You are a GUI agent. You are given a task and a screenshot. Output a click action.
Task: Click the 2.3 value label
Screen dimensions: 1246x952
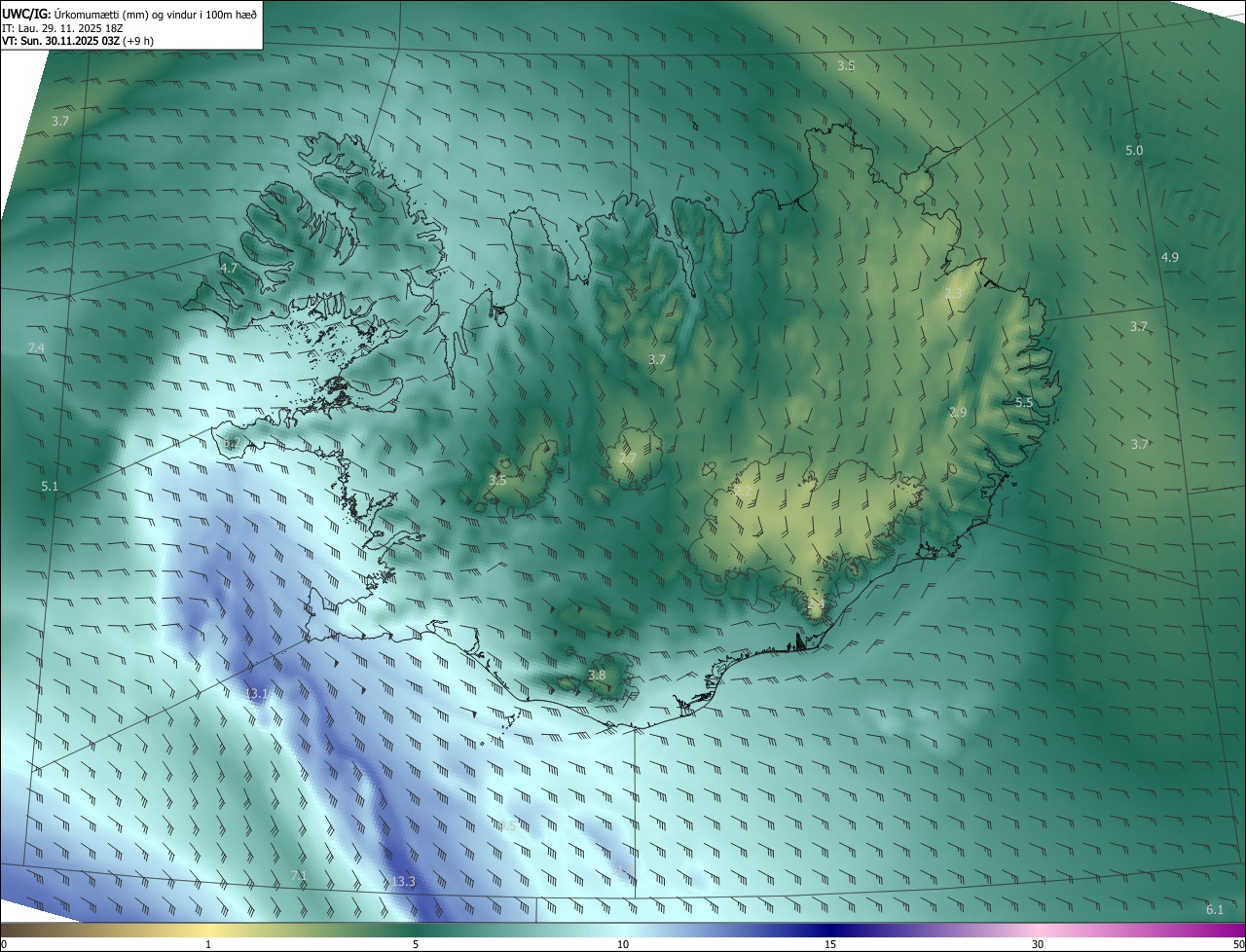point(954,294)
